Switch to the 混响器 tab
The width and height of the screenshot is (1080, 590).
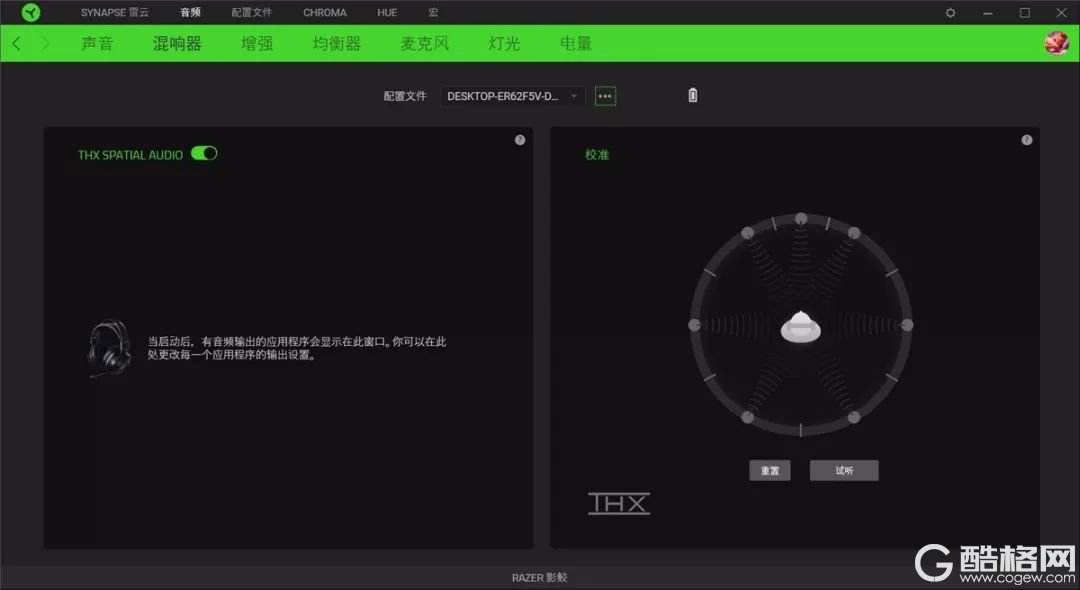coord(177,43)
